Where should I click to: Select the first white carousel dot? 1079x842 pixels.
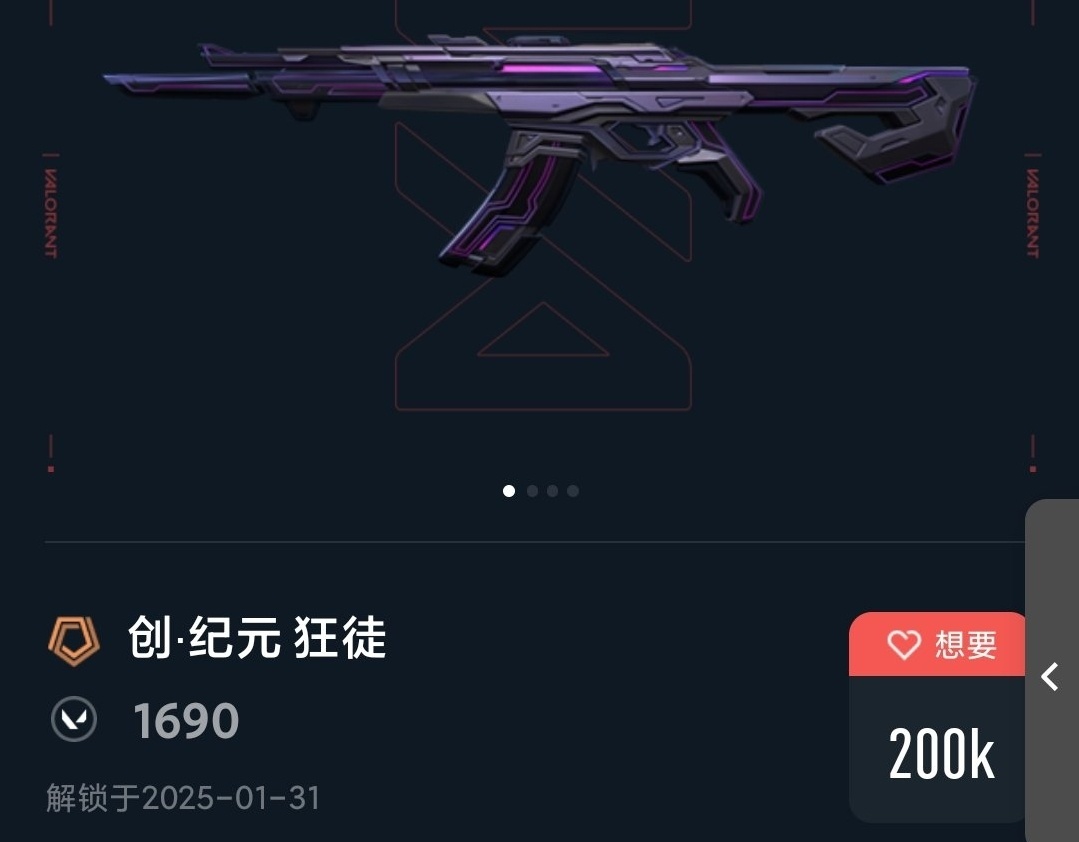(509, 490)
